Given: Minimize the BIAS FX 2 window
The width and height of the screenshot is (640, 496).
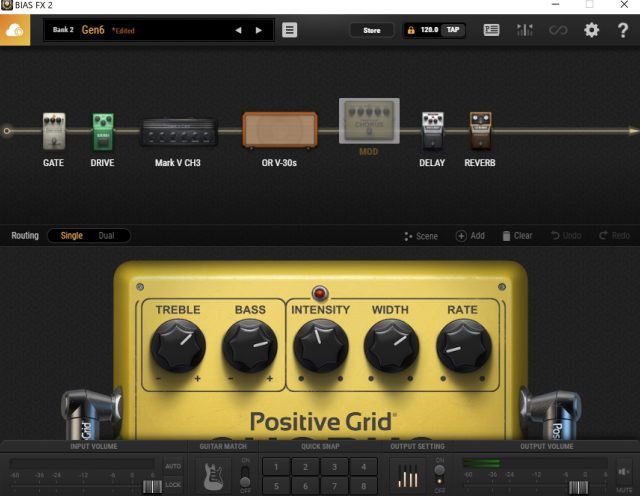Looking at the screenshot, I should pyautogui.click(x=555, y=4).
